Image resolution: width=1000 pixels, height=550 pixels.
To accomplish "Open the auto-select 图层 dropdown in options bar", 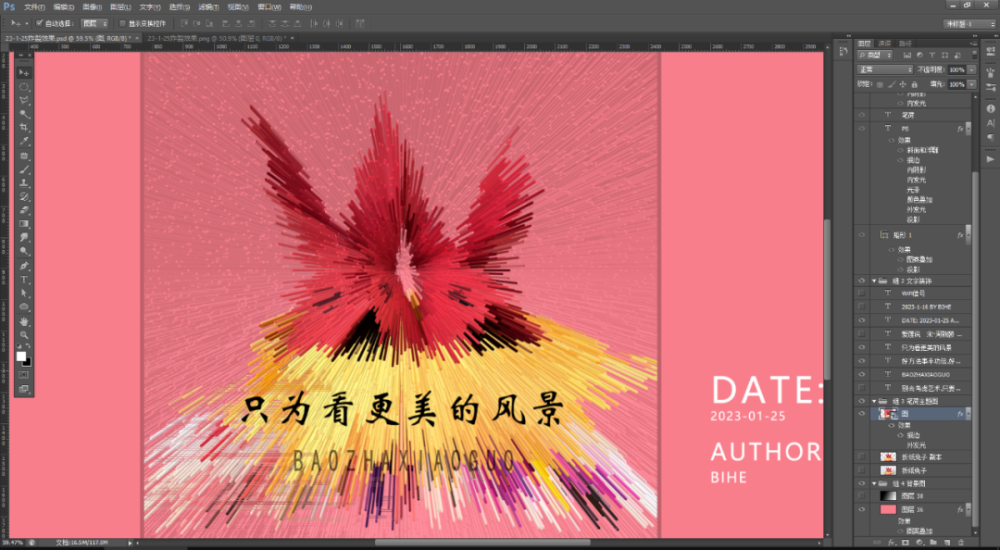I will point(94,24).
